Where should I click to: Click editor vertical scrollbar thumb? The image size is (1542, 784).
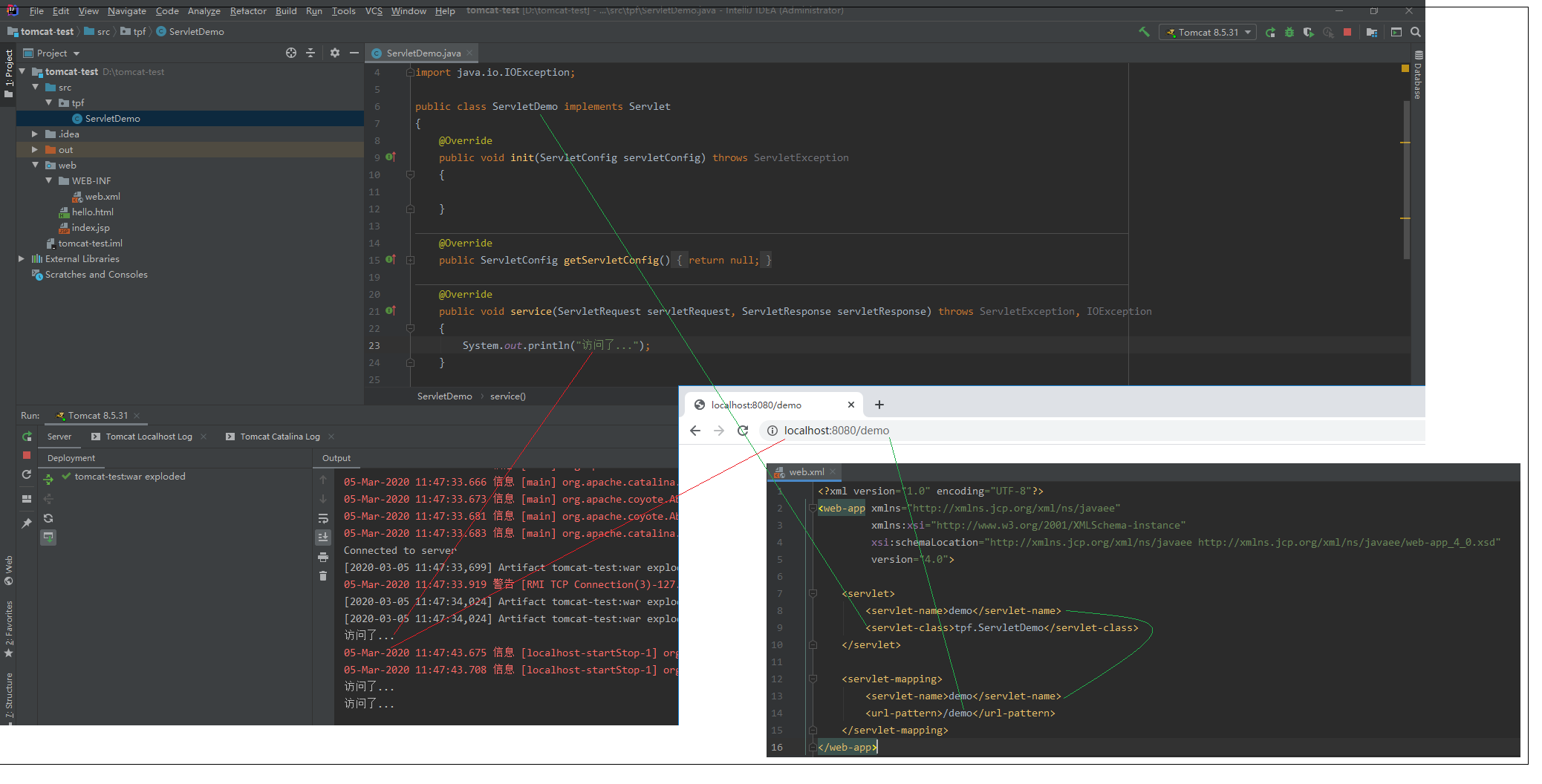coord(1406,178)
